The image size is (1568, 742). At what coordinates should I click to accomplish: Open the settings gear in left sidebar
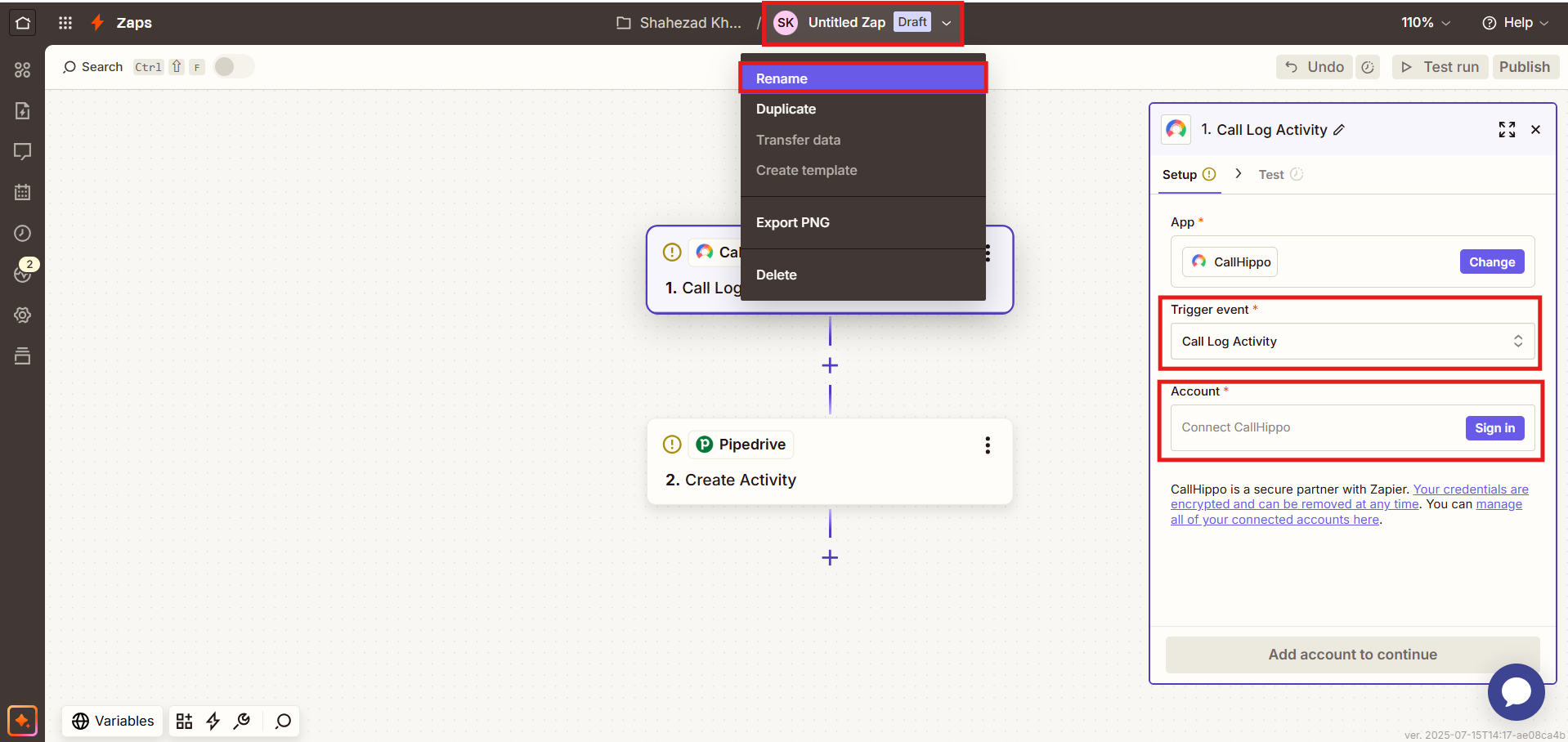23,315
